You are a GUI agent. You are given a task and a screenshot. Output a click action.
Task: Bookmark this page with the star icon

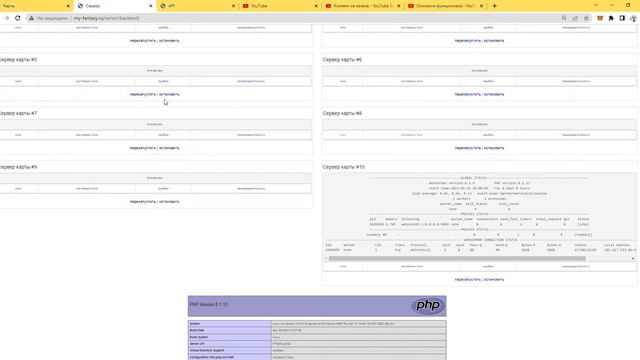click(587, 18)
